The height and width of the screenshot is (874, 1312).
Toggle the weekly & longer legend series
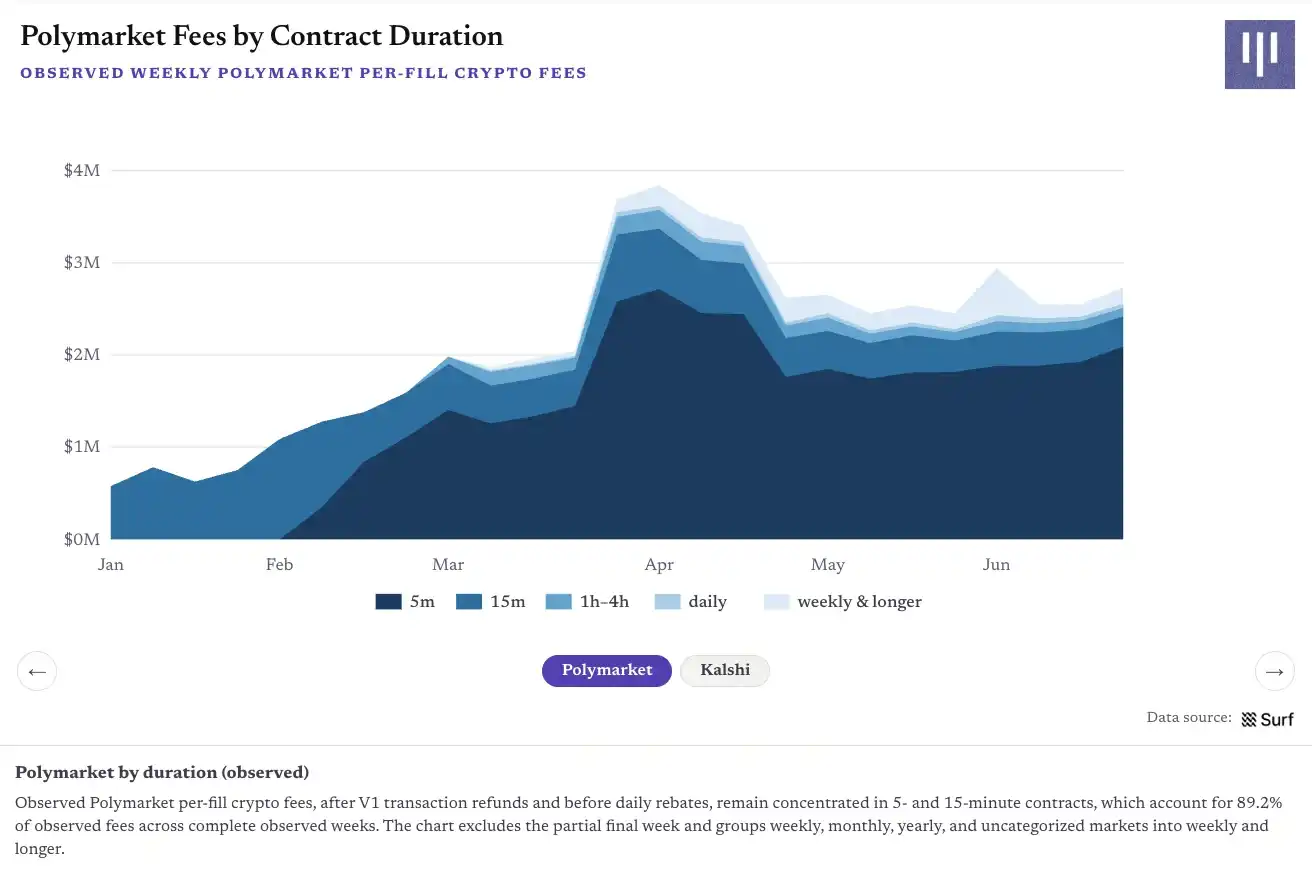coord(843,602)
